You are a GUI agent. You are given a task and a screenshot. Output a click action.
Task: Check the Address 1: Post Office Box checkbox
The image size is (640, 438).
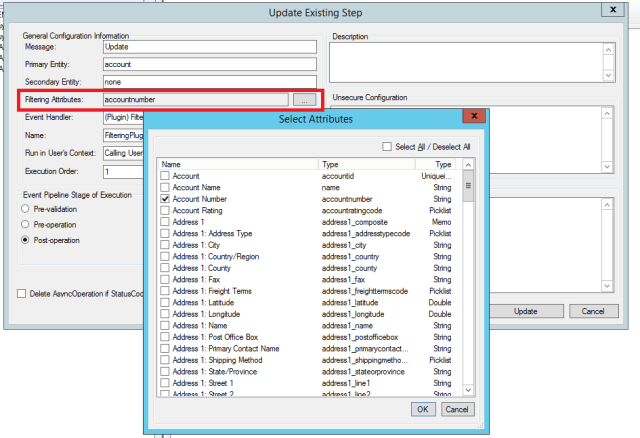pos(165,337)
